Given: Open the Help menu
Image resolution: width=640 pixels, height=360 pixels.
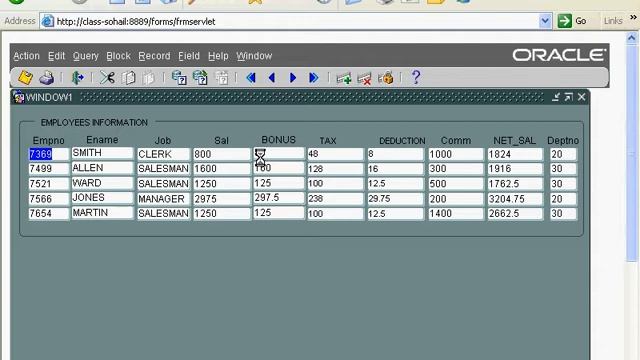Looking at the screenshot, I should coord(218,56).
